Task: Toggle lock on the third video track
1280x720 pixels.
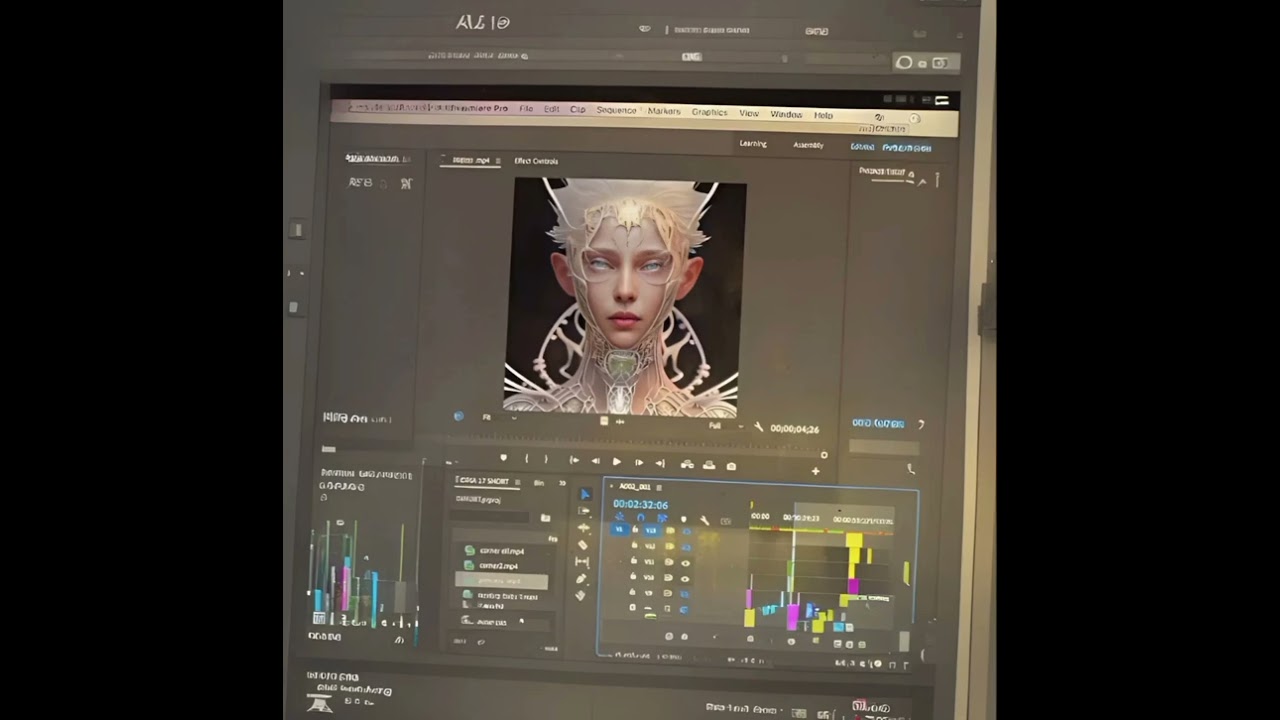Action: [633, 561]
